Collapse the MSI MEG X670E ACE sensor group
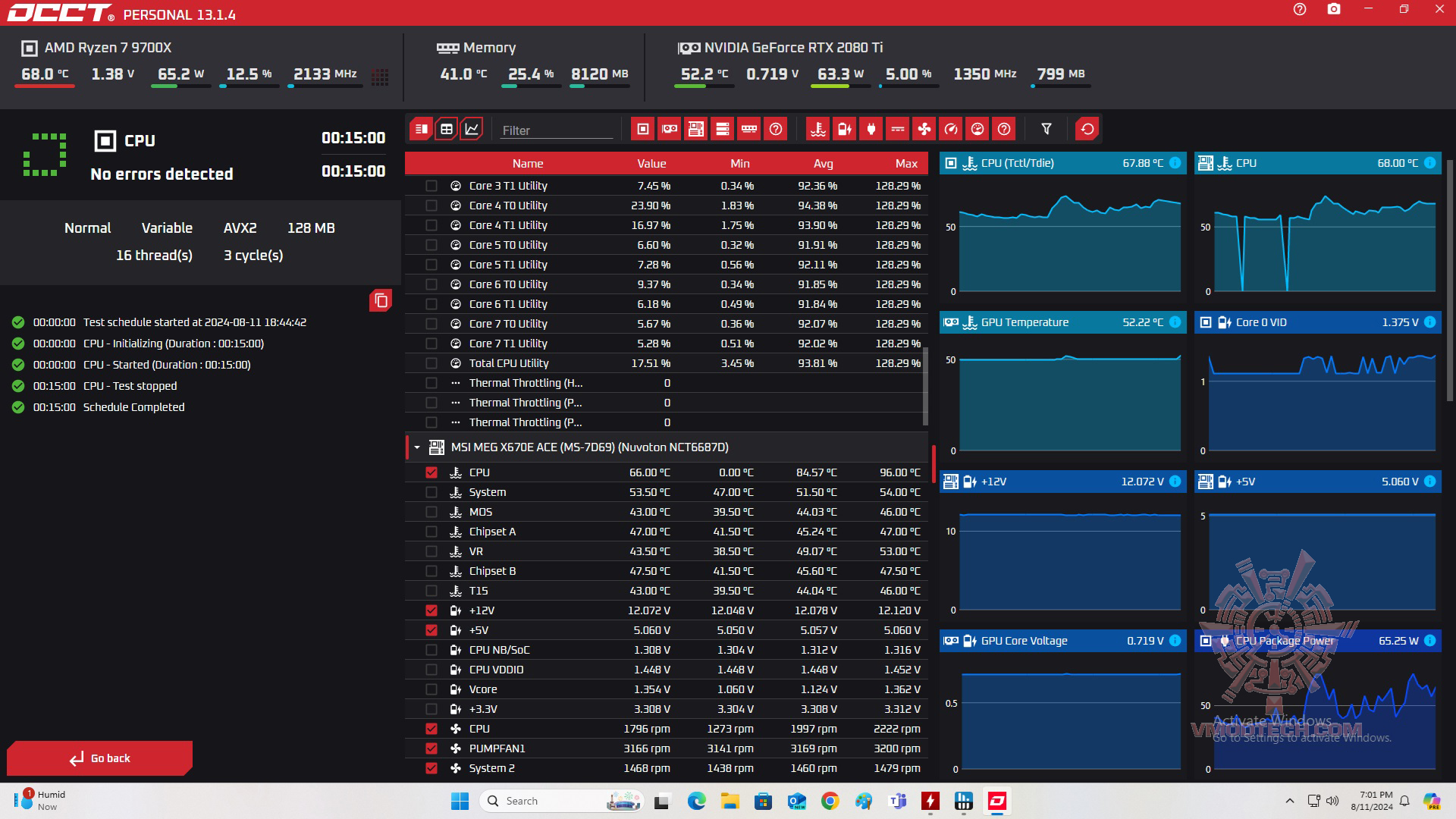Image resolution: width=1456 pixels, height=819 pixels. tap(417, 447)
